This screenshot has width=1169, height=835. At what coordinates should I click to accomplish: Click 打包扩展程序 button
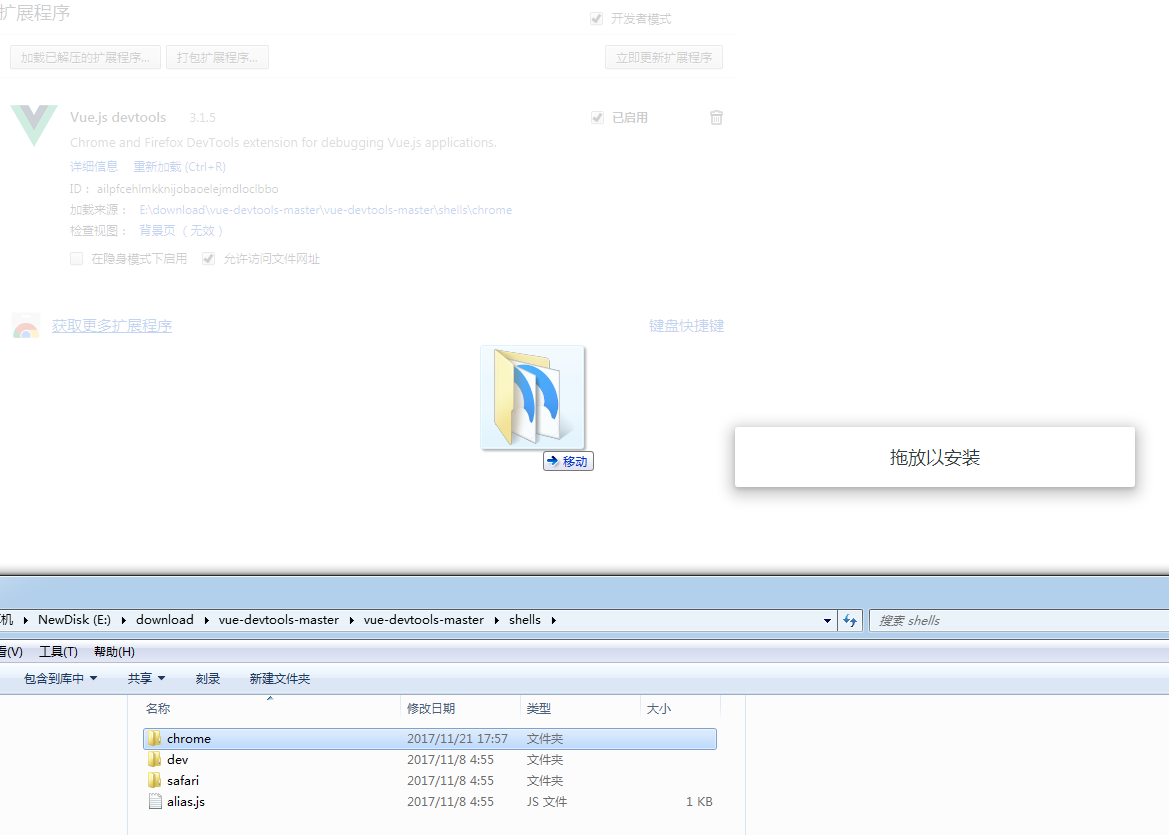point(217,57)
